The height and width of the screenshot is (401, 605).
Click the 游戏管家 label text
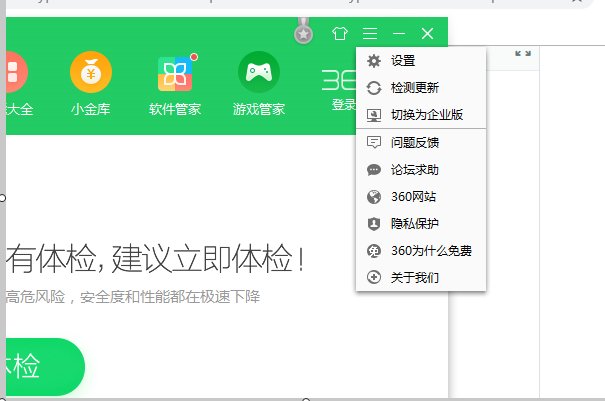(259, 109)
